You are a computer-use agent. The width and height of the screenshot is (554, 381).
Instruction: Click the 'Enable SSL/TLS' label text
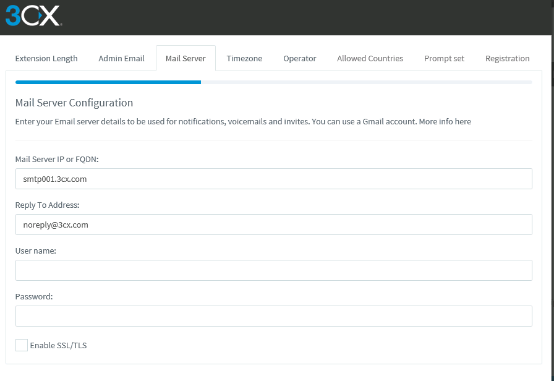[x=58, y=345]
